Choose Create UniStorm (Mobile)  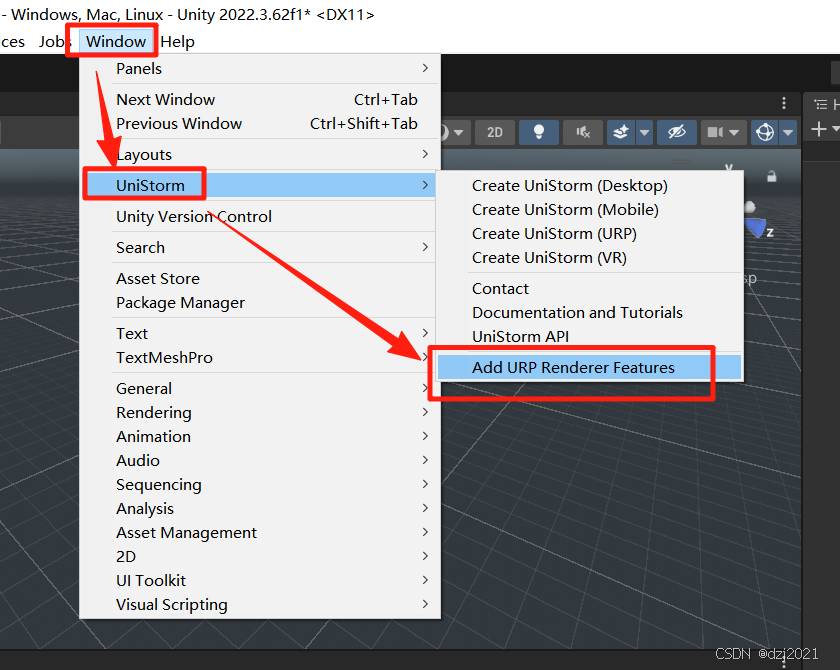pyautogui.click(x=589, y=210)
